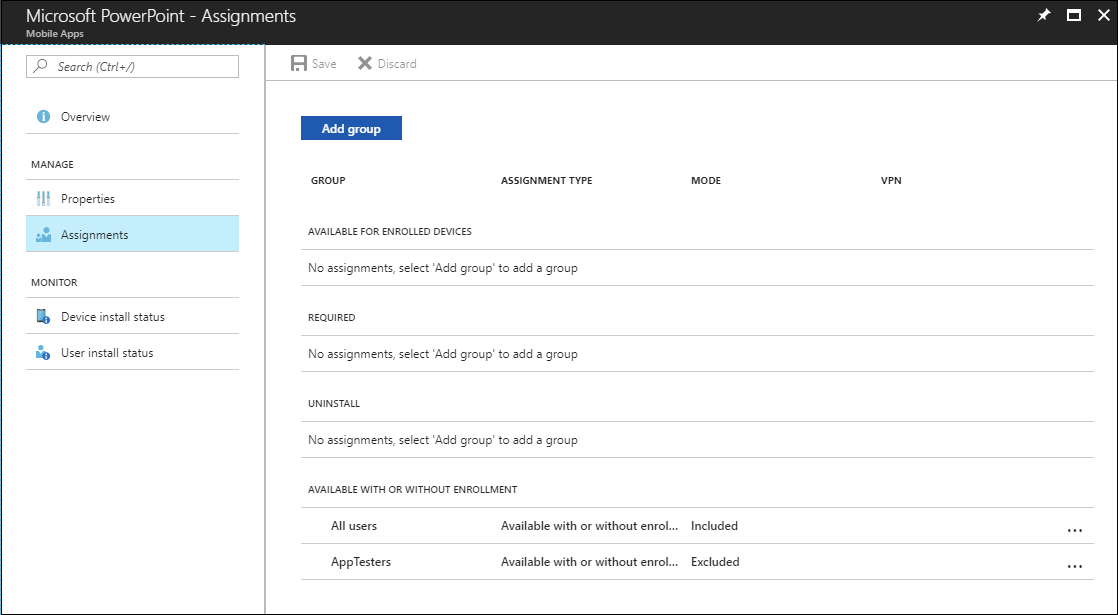Select the Assignments menu item
This screenshot has width=1118, height=615.
133,234
